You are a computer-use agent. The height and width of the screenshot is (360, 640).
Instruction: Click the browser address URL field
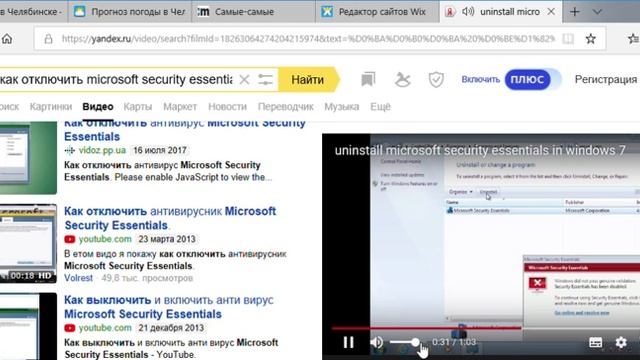coord(308,39)
